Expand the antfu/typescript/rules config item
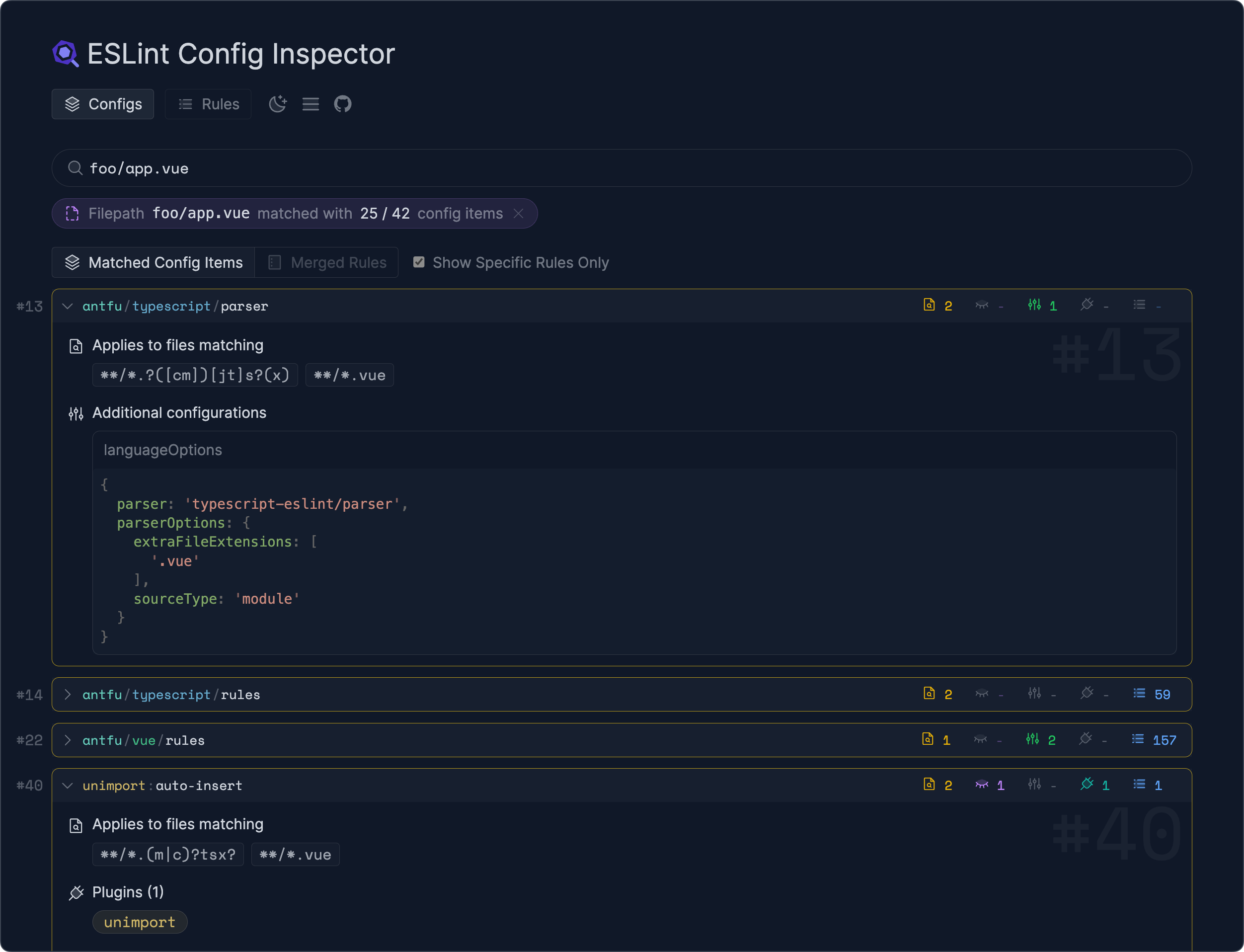Viewport: 1244px width, 952px height. (68, 694)
